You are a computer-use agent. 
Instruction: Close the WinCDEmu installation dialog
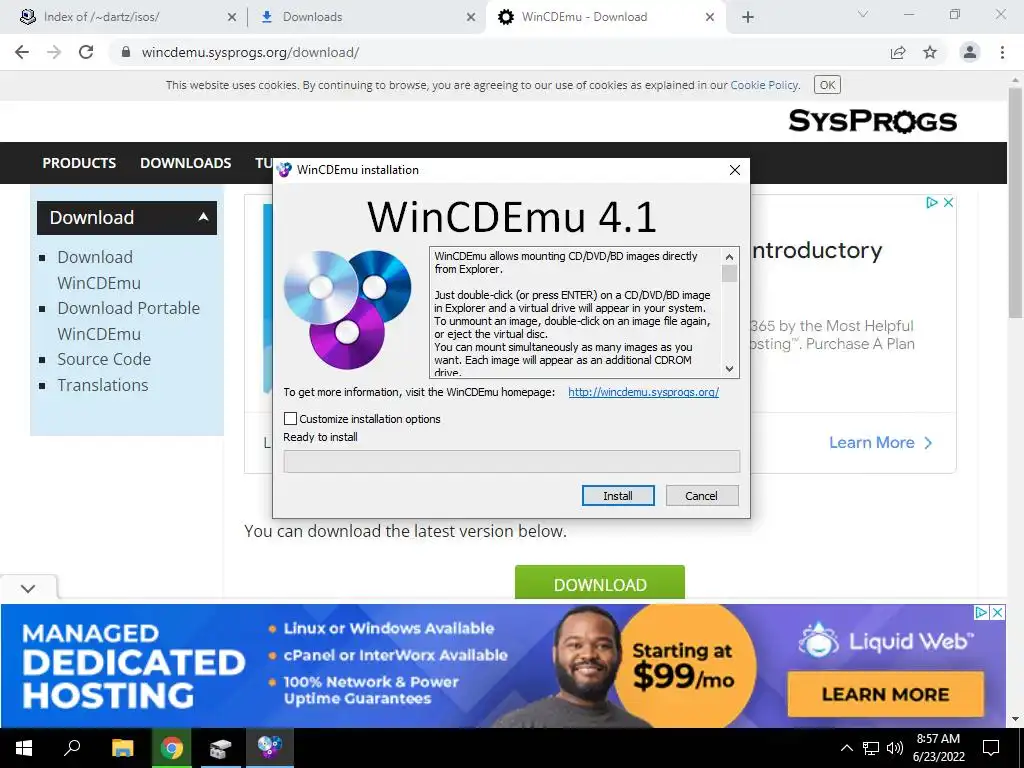[x=735, y=170]
